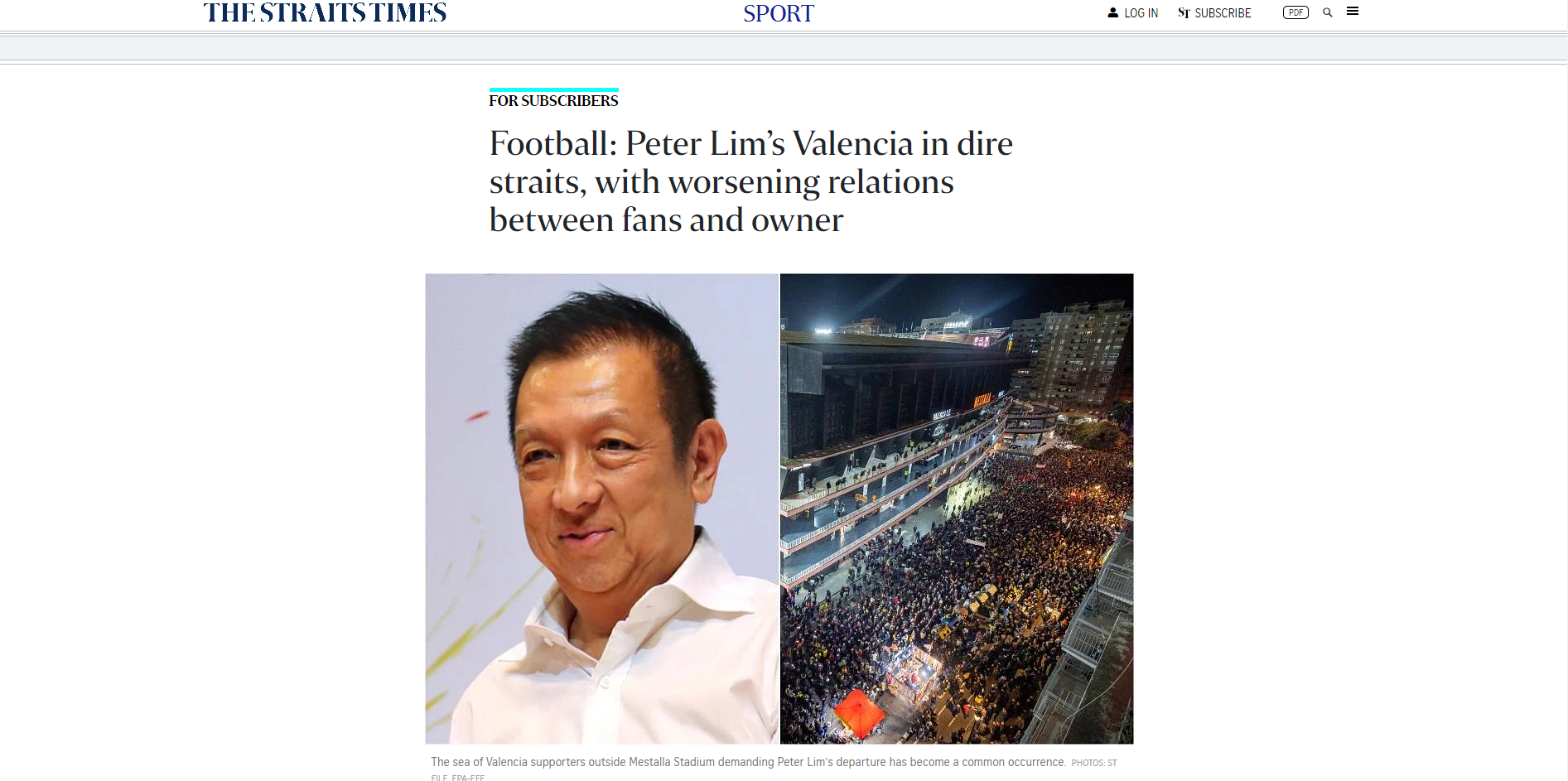The height and width of the screenshot is (781, 1568).
Task: Click the photo caption about Valencia supporters
Action: 748,762
